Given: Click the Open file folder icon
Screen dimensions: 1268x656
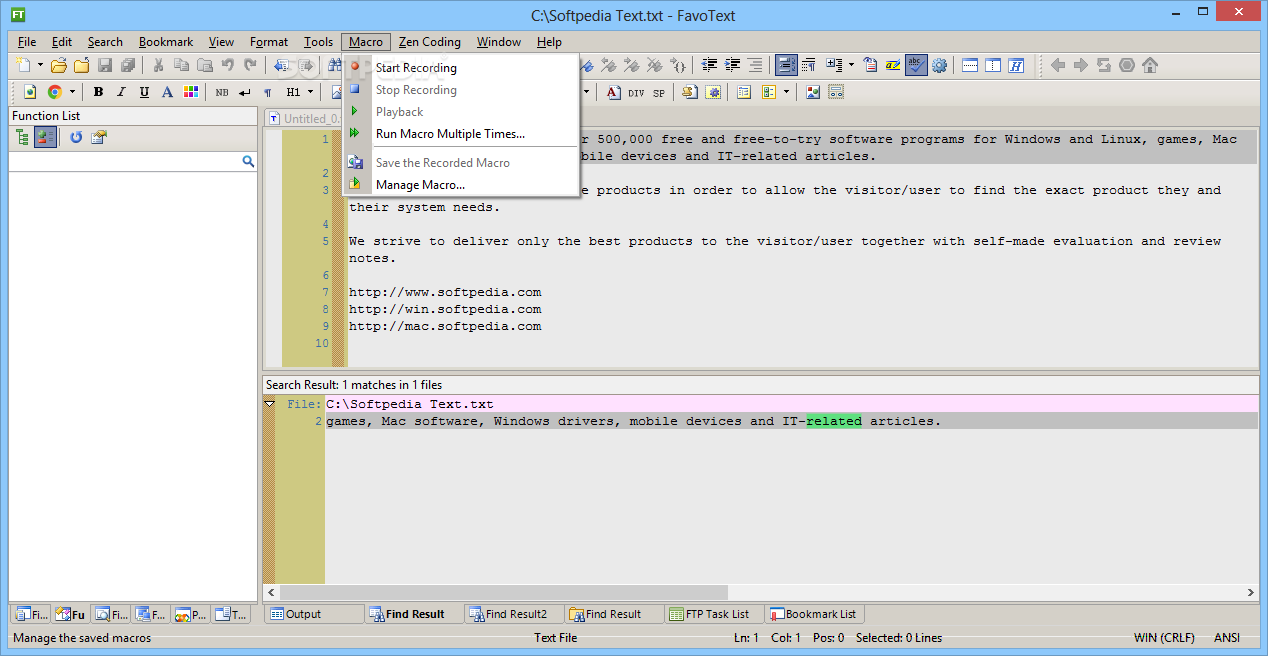Looking at the screenshot, I should (59, 65).
